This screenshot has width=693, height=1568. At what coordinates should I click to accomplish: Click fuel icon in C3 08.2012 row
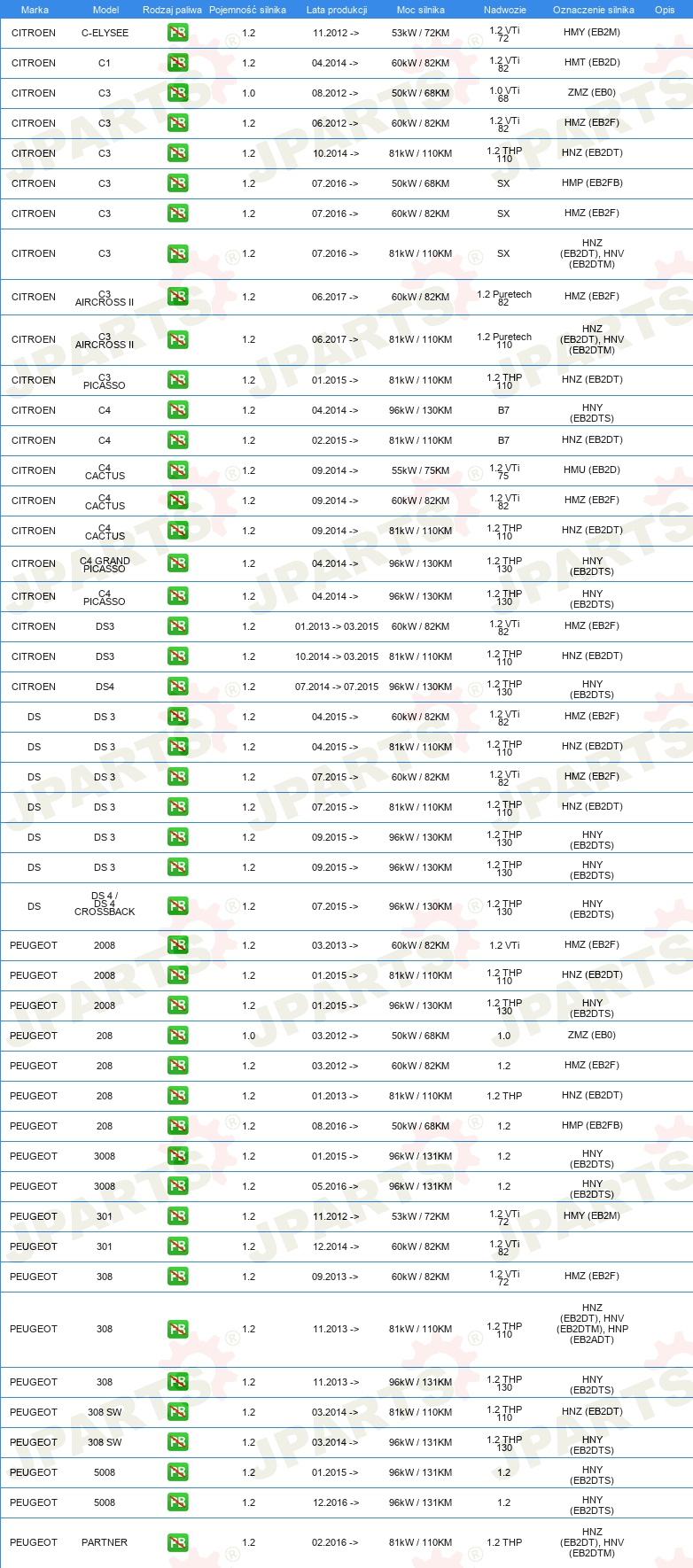click(177, 93)
